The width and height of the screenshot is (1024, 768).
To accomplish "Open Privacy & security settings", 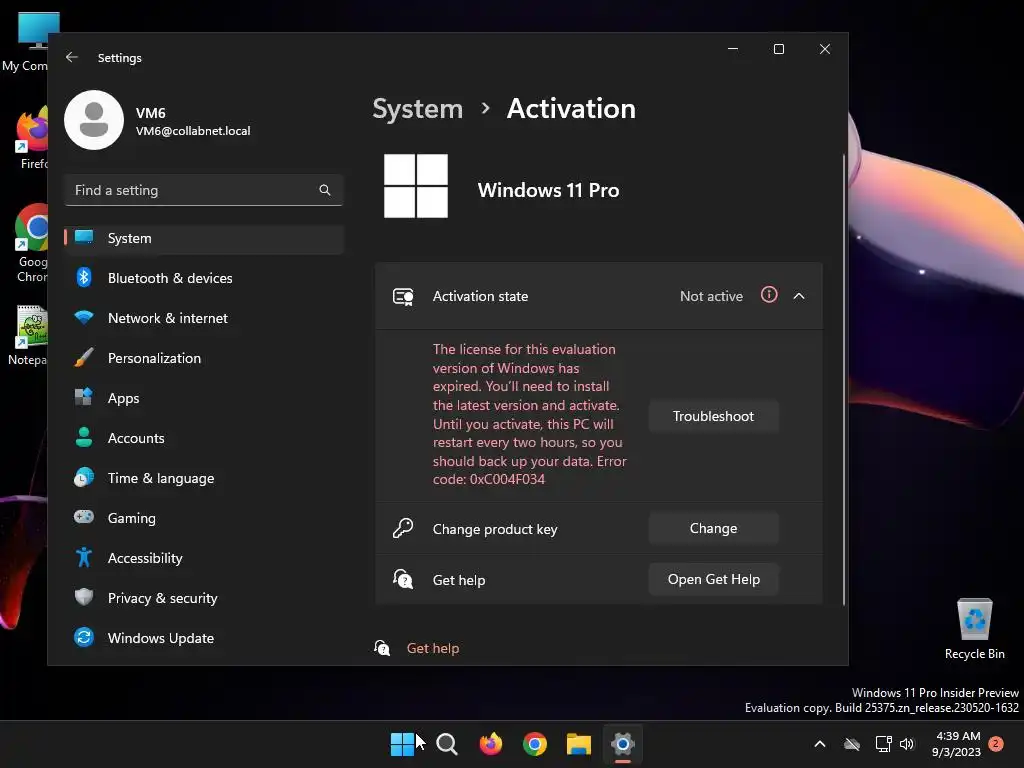I will pyautogui.click(x=204, y=598).
